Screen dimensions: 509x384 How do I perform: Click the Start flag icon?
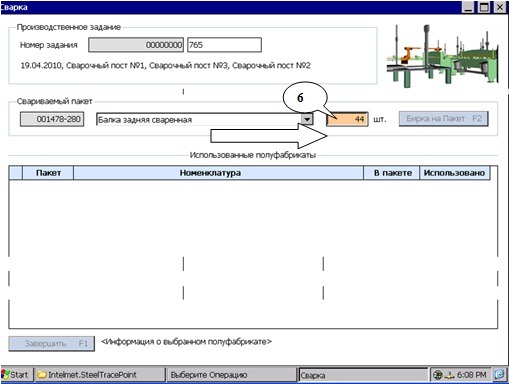click(5, 375)
